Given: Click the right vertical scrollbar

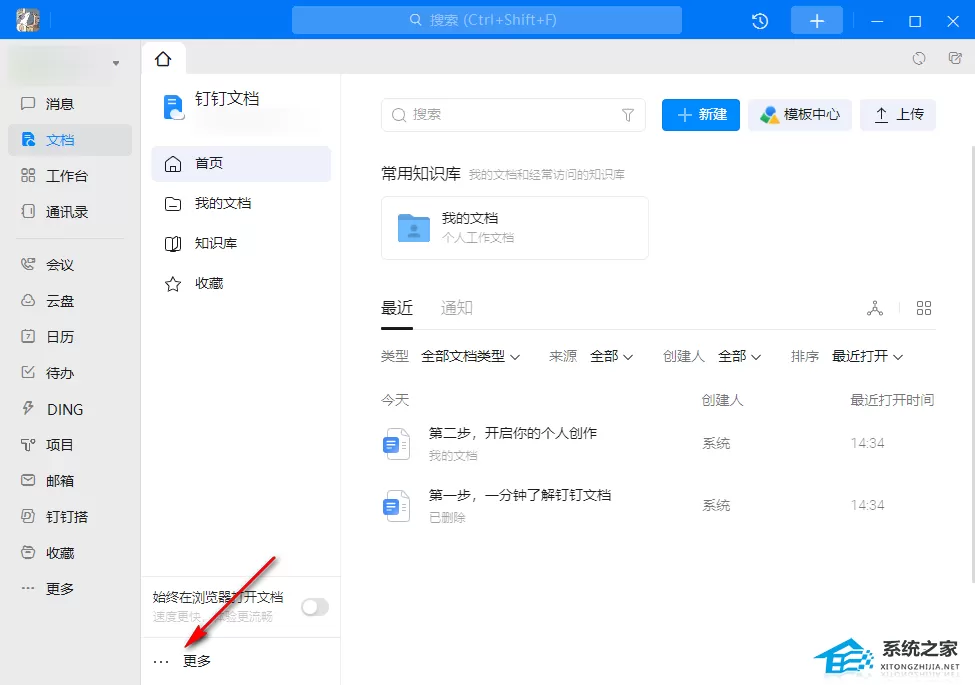Looking at the screenshot, I should 972,364.
